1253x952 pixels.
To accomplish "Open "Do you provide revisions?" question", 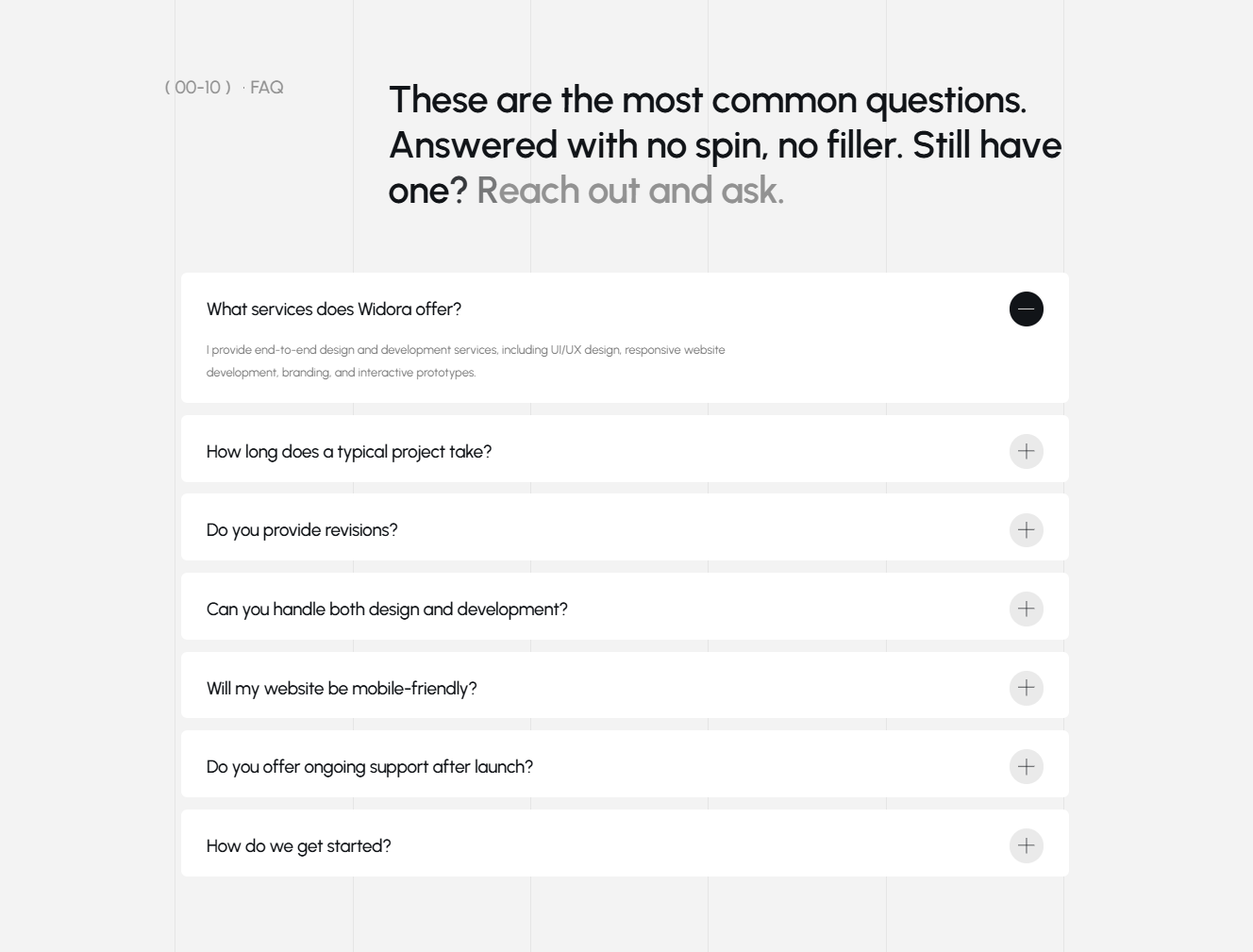I will pyautogui.click(x=302, y=530).
